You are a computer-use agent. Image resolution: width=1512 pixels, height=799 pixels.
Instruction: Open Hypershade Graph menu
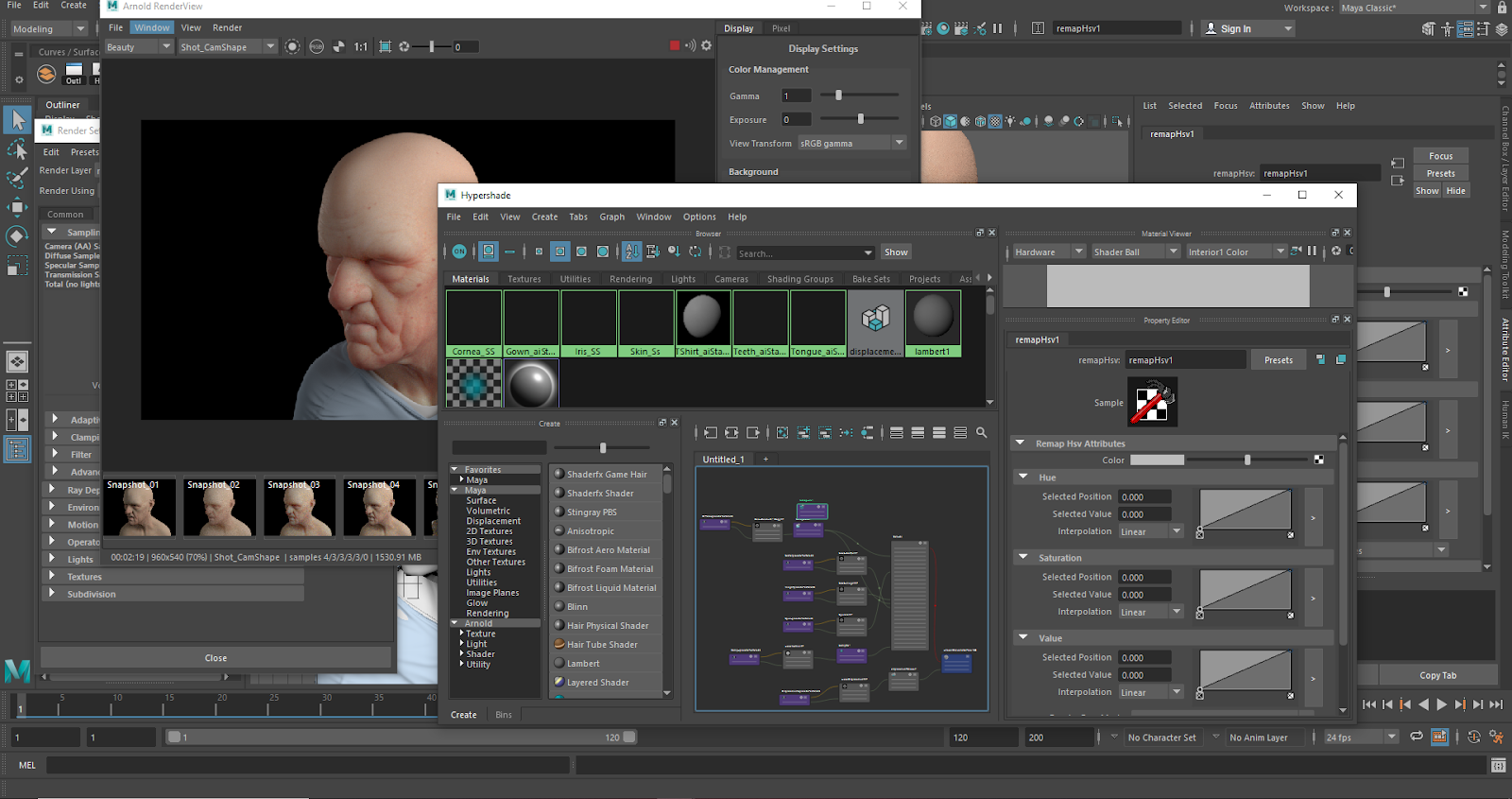[x=611, y=217]
